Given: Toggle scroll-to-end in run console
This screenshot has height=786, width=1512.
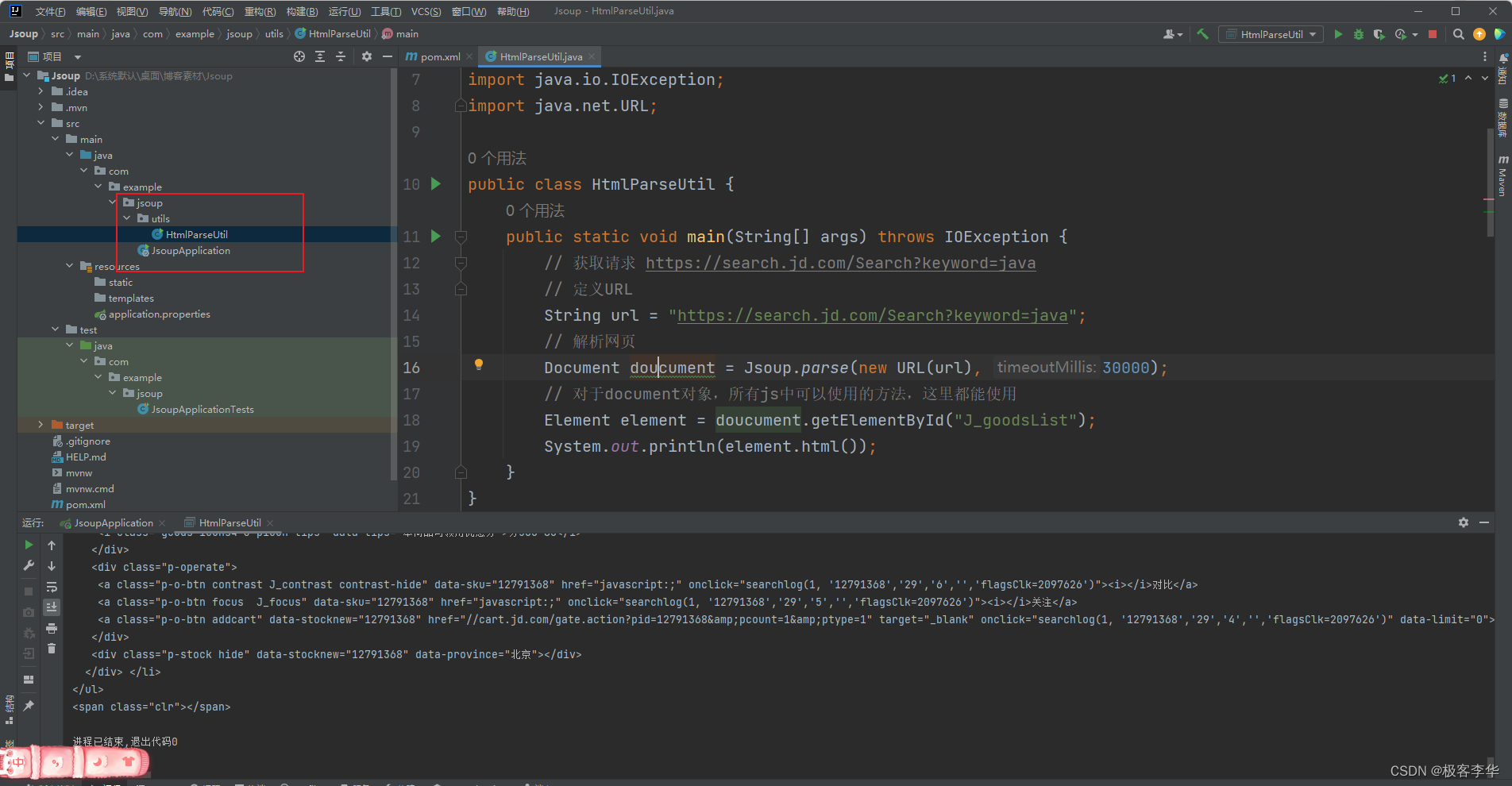Looking at the screenshot, I should 52,607.
